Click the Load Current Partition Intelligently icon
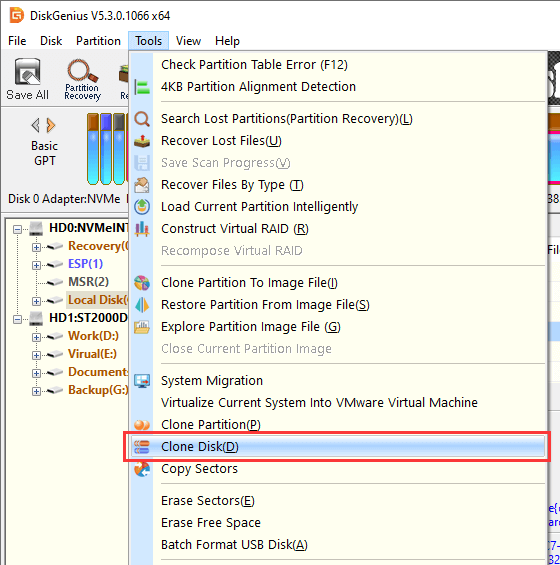The width and height of the screenshot is (560, 565). (x=142, y=207)
